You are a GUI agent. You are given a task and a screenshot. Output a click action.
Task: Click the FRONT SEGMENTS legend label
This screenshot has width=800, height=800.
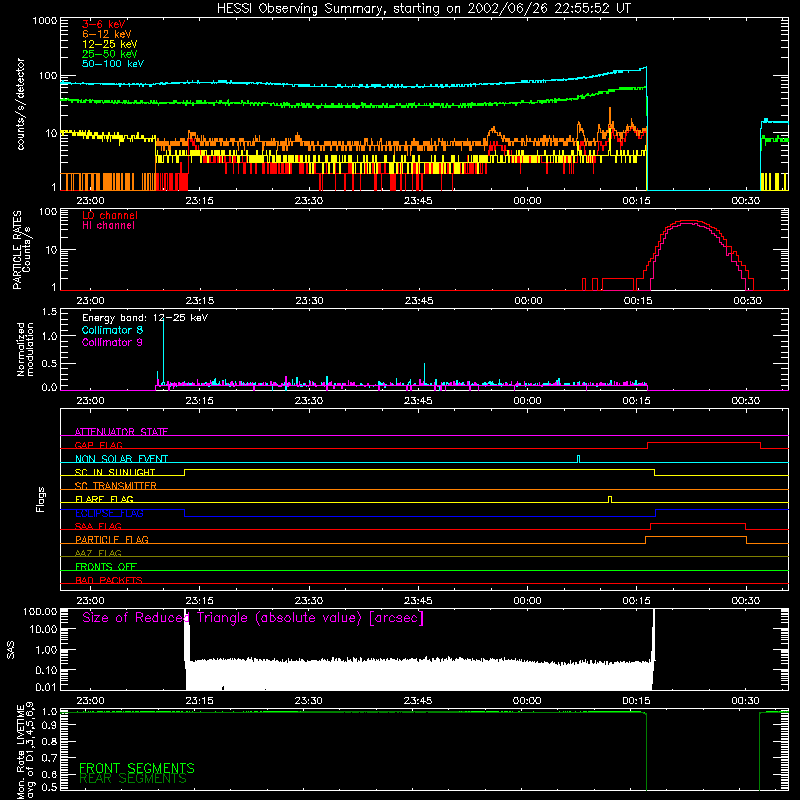(137, 768)
